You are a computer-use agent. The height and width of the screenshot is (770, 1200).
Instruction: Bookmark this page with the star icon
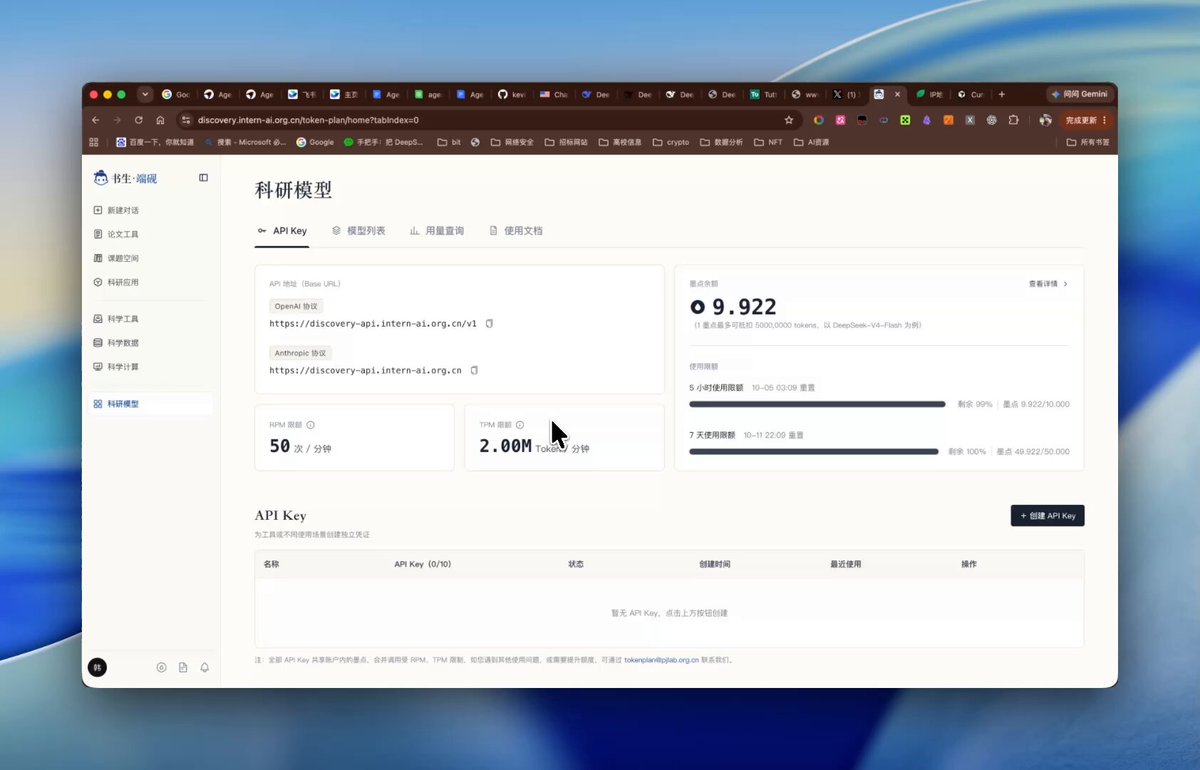[789, 120]
